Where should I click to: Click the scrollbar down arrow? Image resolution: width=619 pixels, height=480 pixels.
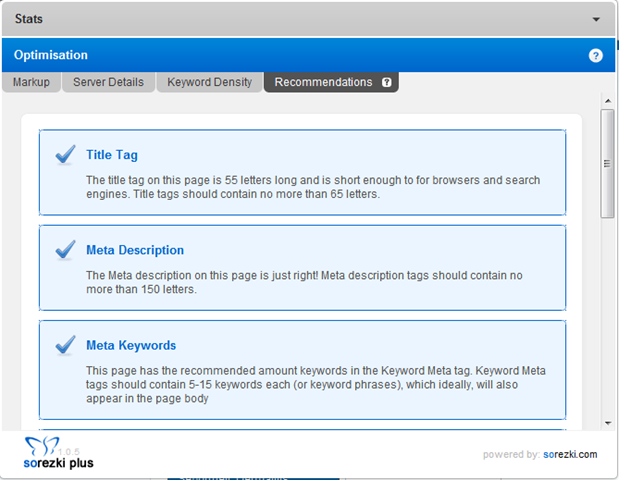click(x=607, y=424)
